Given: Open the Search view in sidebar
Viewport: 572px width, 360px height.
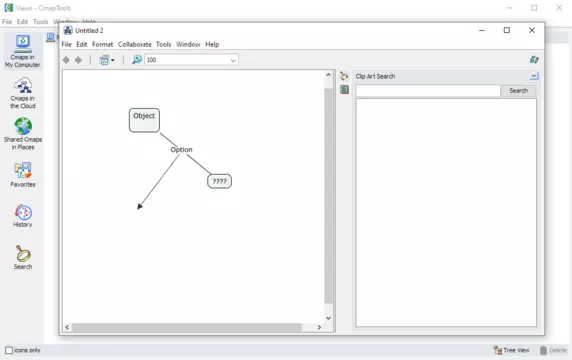Looking at the screenshot, I should pyautogui.click(x=23, y=258).
